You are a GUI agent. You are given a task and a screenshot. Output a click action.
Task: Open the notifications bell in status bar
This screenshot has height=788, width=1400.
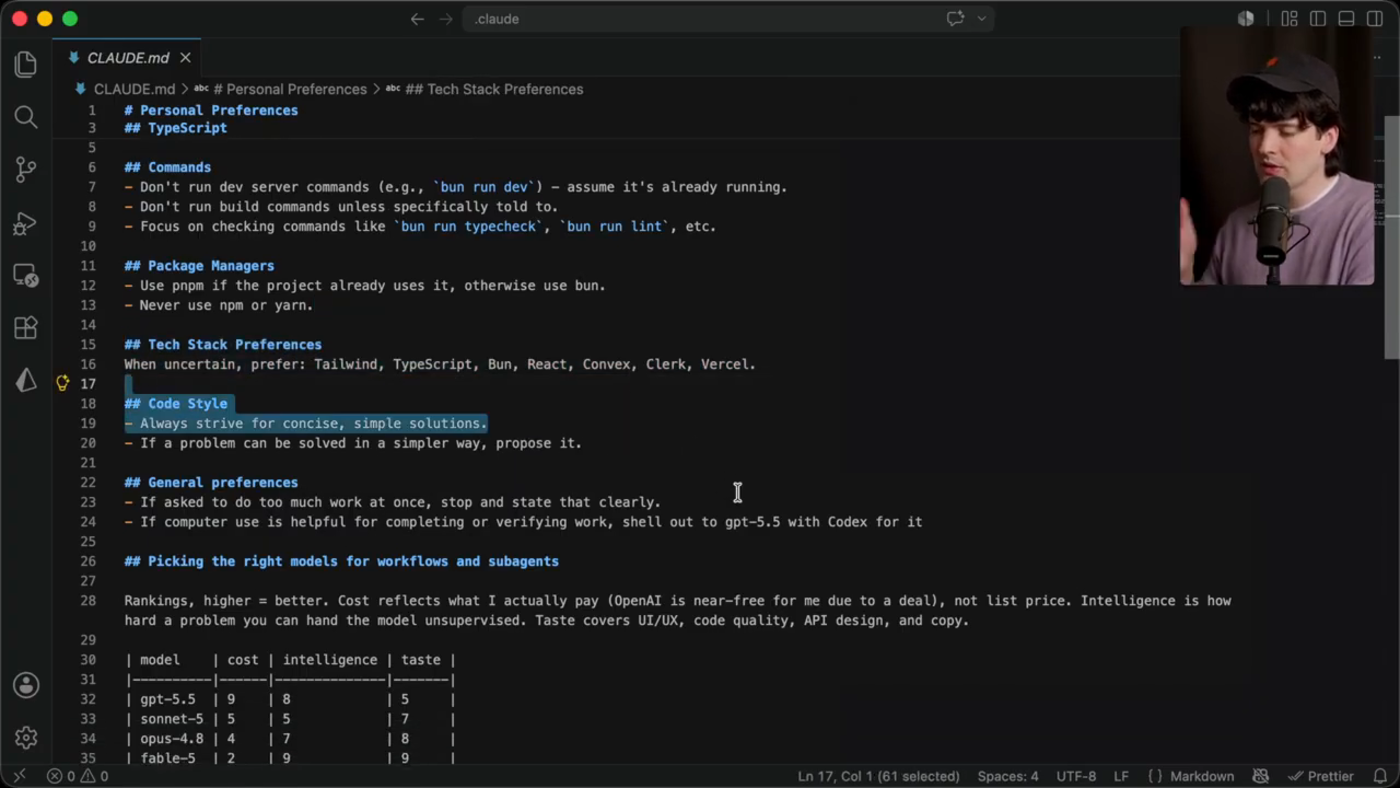click(1380, 776)
